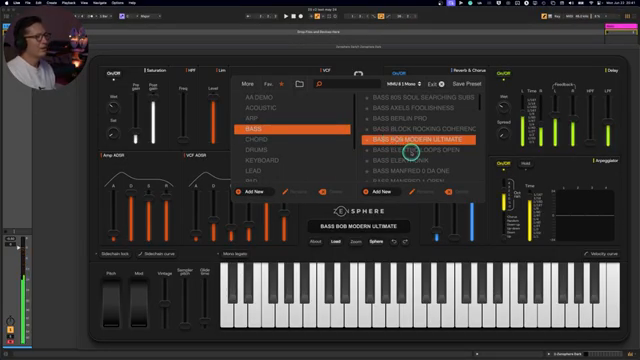This screenshot has height=360, width=640.
Task: Click the orange search magnifier icon
Action: [x=319, y=84]
